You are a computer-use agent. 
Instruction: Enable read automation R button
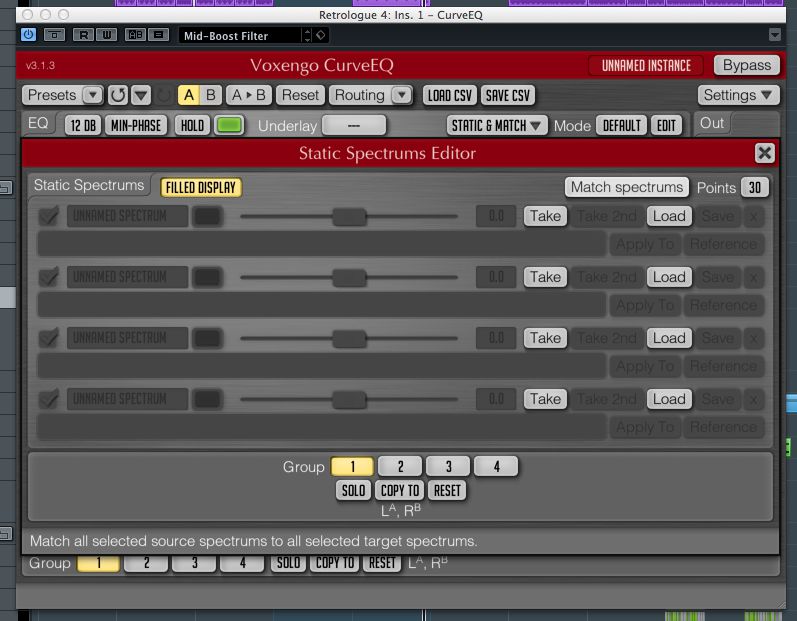tap(84, 35)
